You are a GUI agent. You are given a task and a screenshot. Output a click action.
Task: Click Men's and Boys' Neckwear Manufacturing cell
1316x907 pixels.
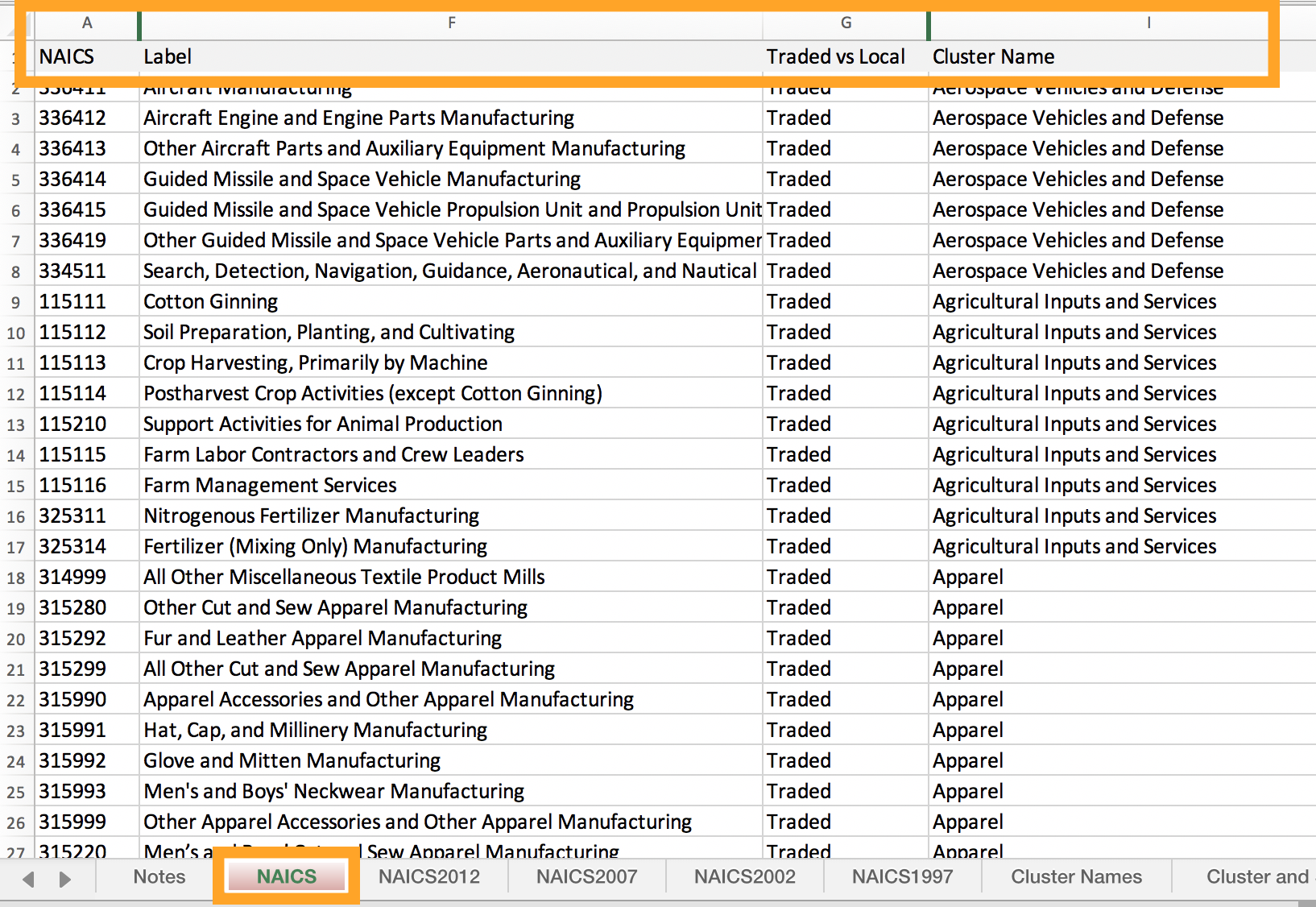tap(452, 791)
